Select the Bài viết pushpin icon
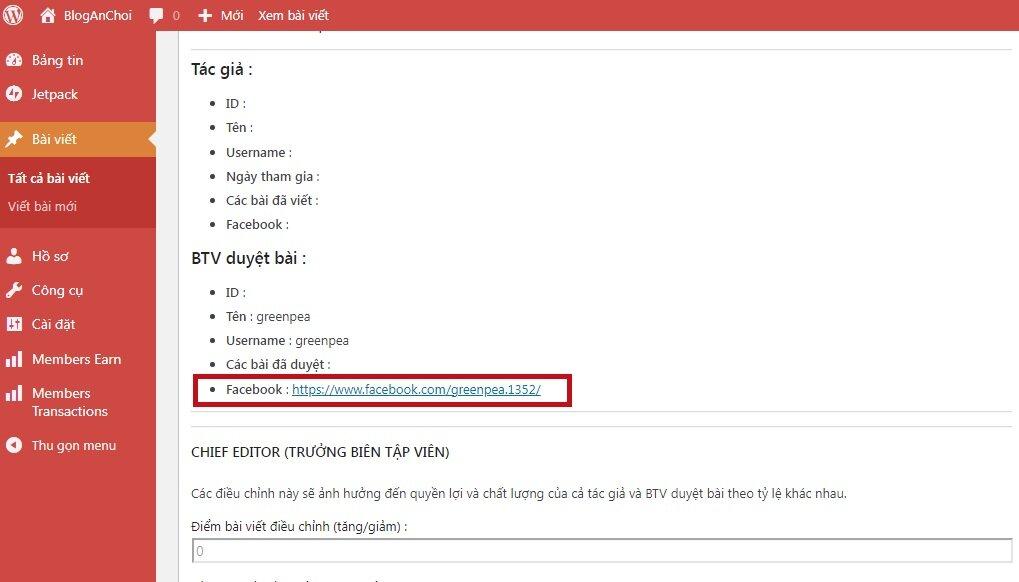 15,140
